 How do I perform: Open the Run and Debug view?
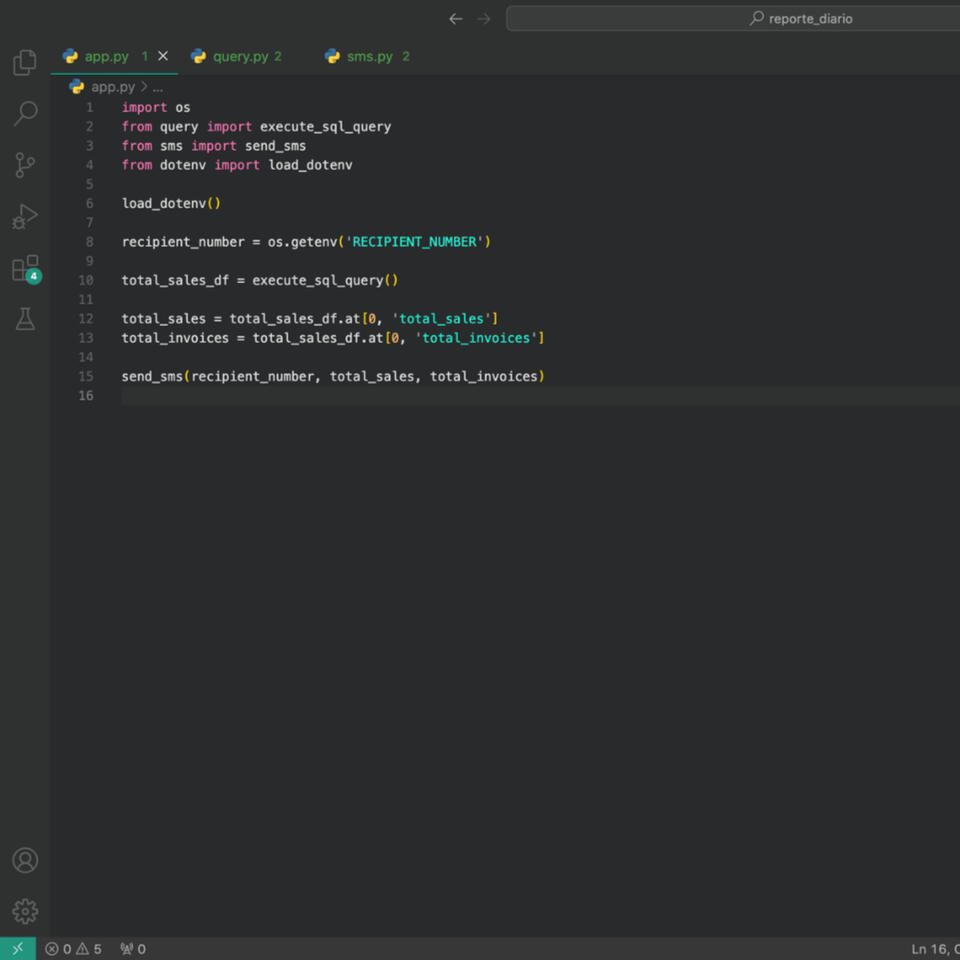click(x=25, y=216)
